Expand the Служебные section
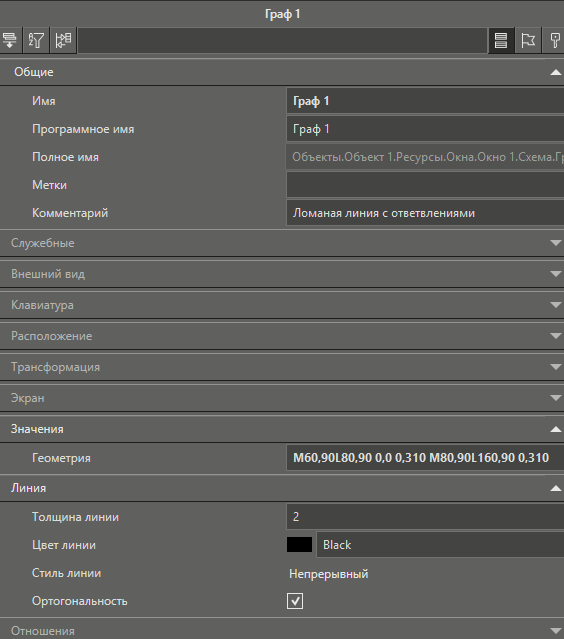 click(555, 243)
